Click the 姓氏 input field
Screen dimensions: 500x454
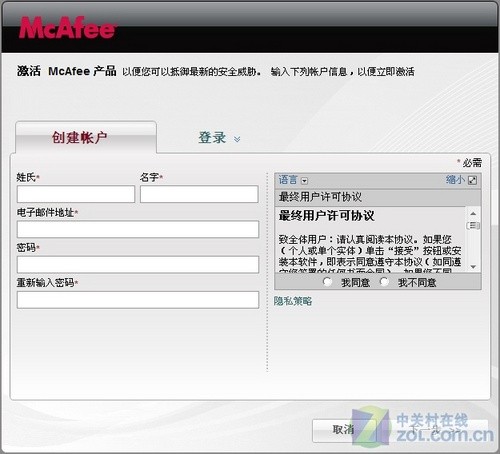(76, 194)
